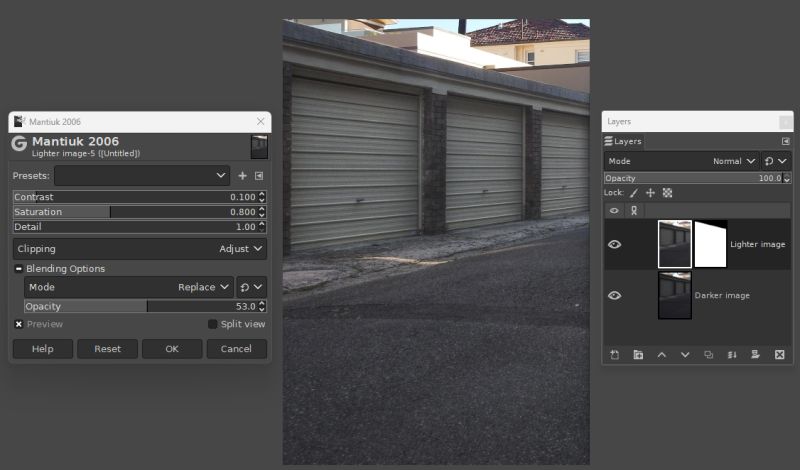Open the Clipping Adjust dropdown
The width and height of the screenshot is (800, 470).
[x=139, y=249]
